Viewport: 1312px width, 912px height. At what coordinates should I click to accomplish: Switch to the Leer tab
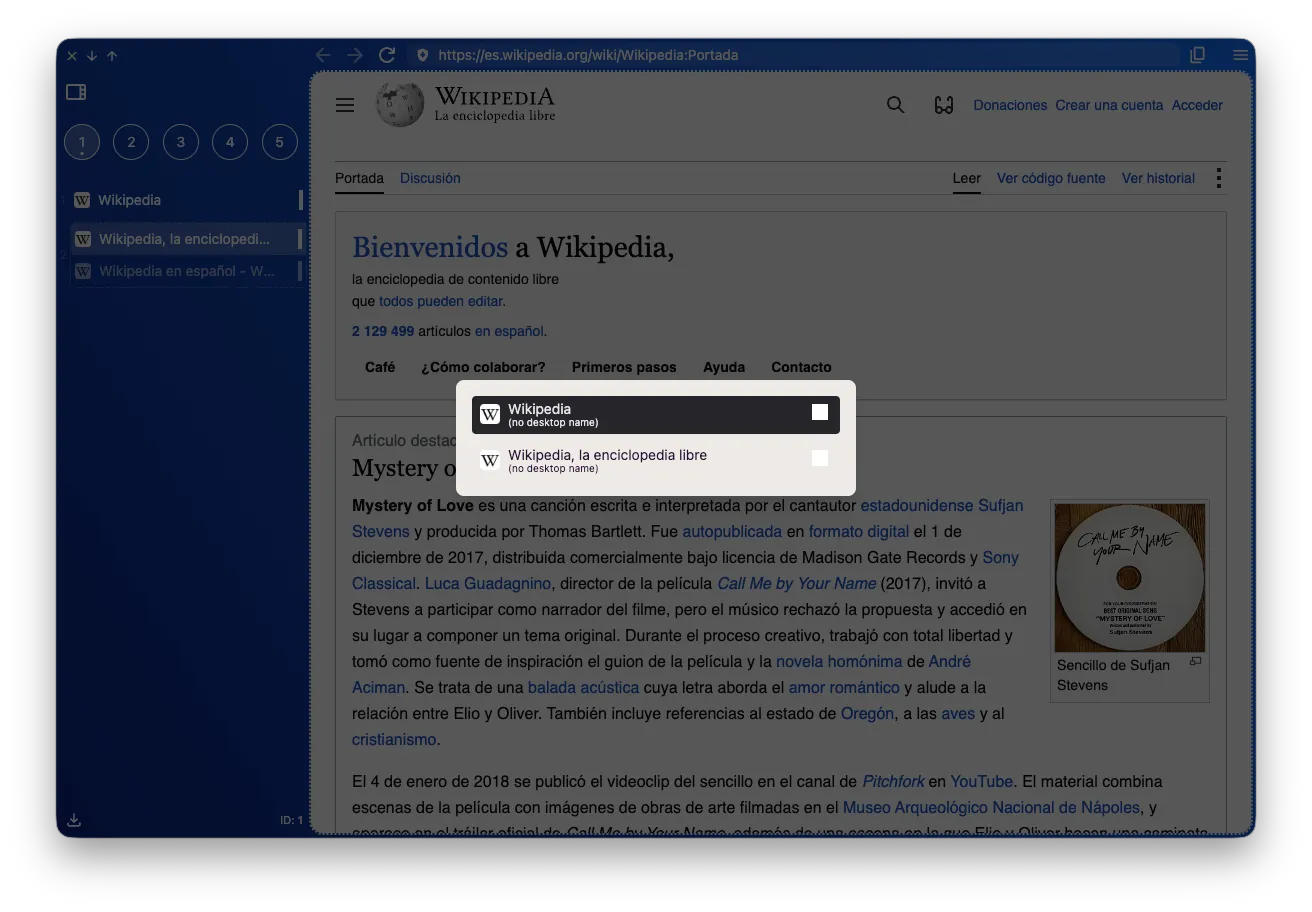(x=966, y=178)
